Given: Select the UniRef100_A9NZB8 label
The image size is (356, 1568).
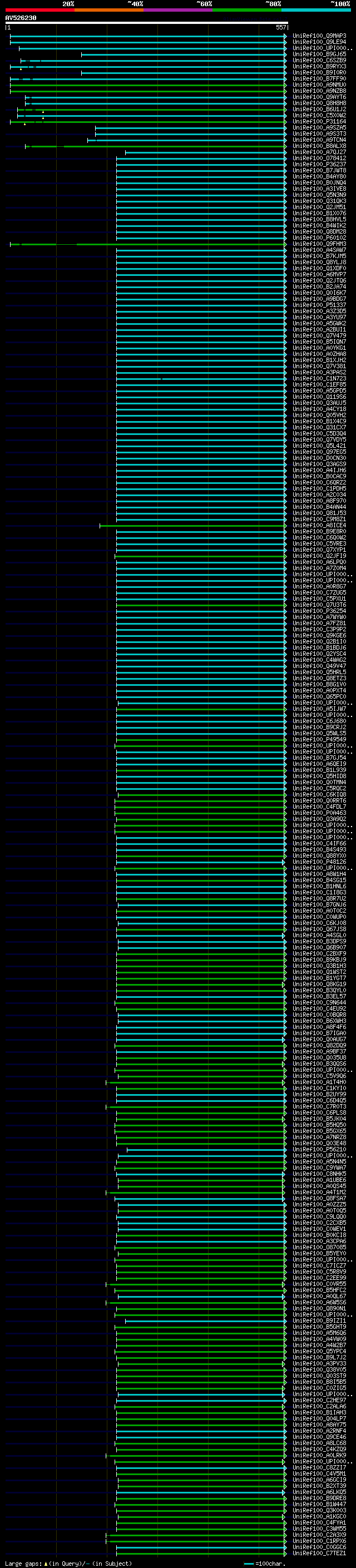Looking at the screenshot, I should (319, 91).
